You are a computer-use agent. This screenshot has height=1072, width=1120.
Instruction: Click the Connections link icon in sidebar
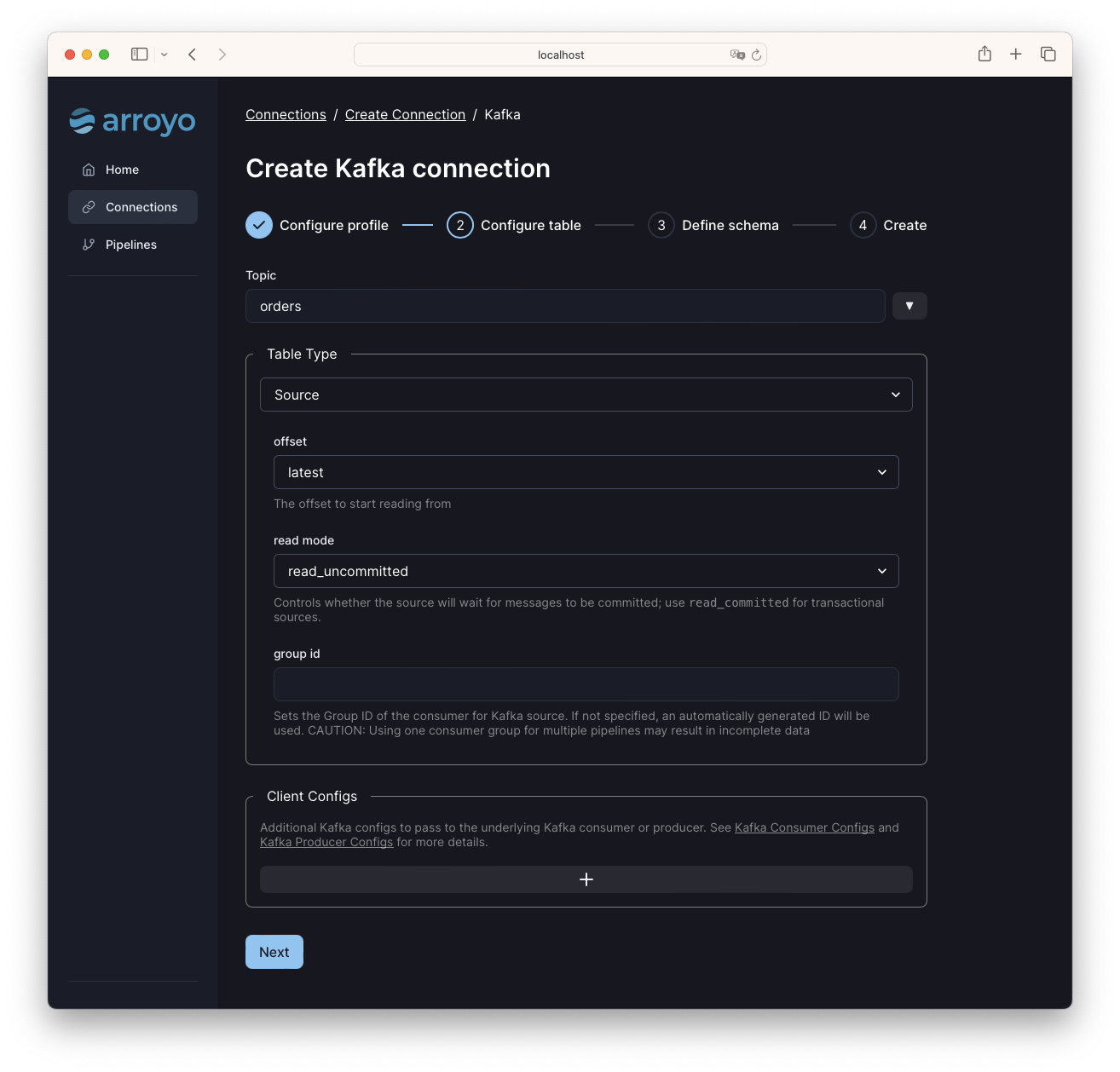coord(89,207)
